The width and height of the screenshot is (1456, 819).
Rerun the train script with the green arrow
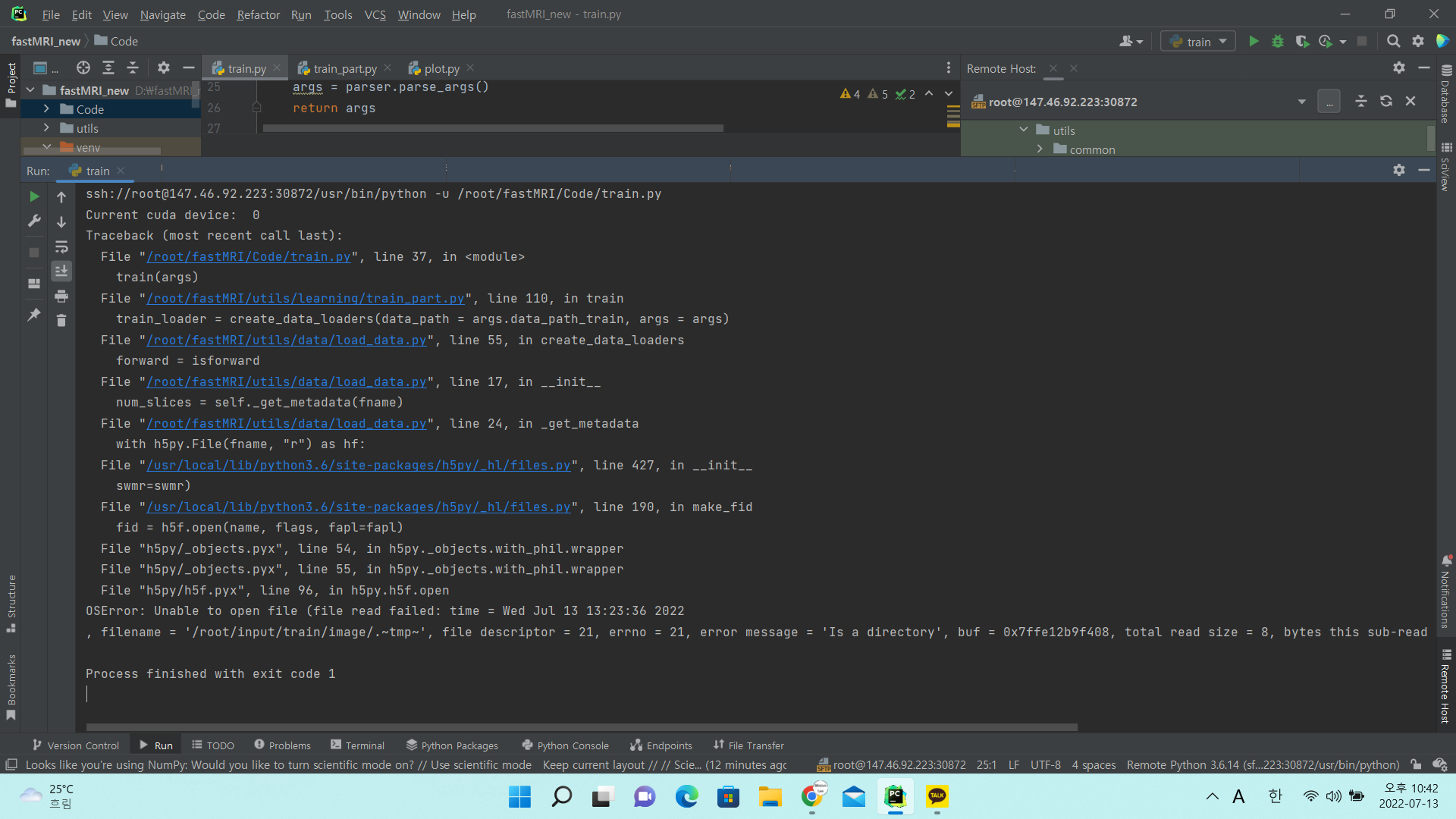click(x=33, y=196)
